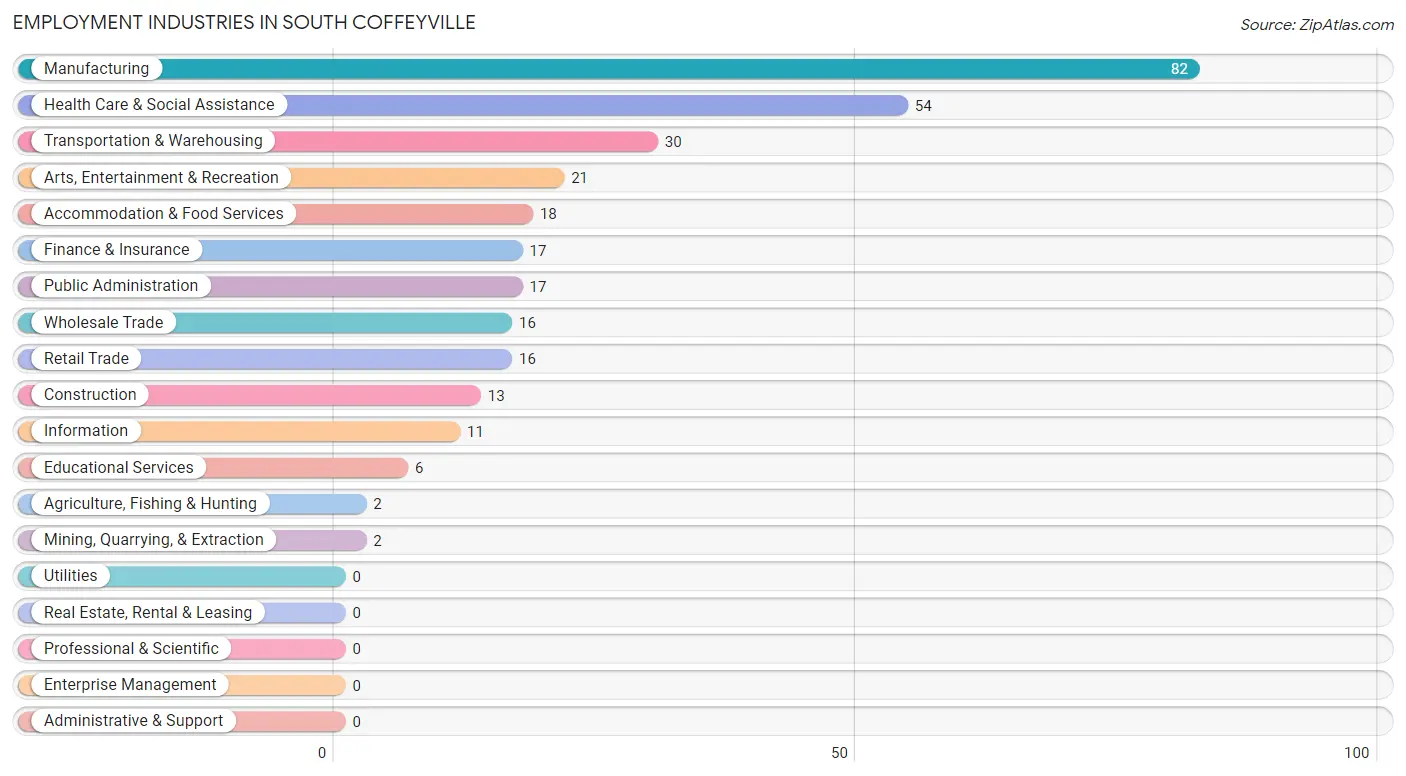This screenshot has height=776, width=1406.
Task: Click the Agriculture, Fishing & Hunting label
Action: tap(150, 504)
